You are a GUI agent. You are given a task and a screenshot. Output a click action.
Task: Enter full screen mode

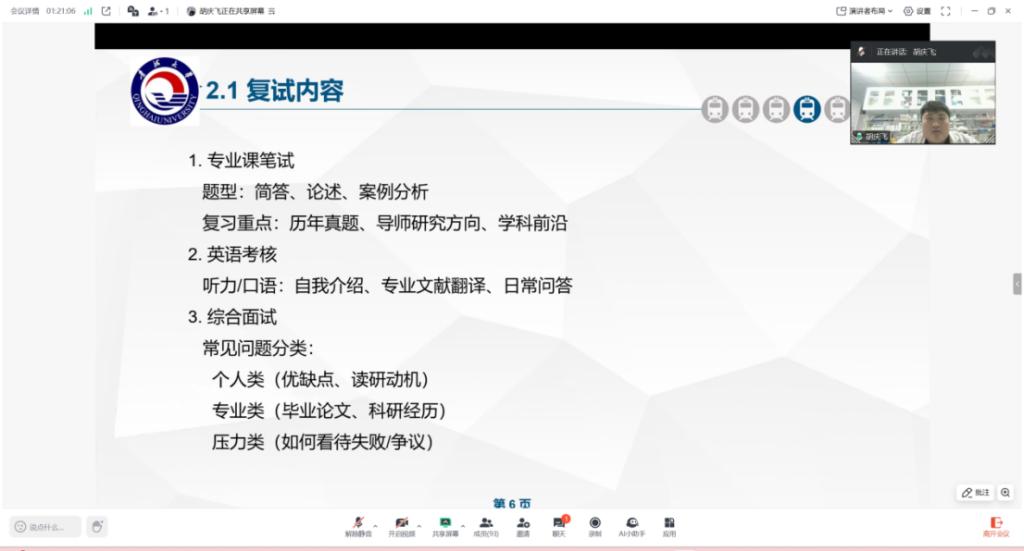(946, 11)
